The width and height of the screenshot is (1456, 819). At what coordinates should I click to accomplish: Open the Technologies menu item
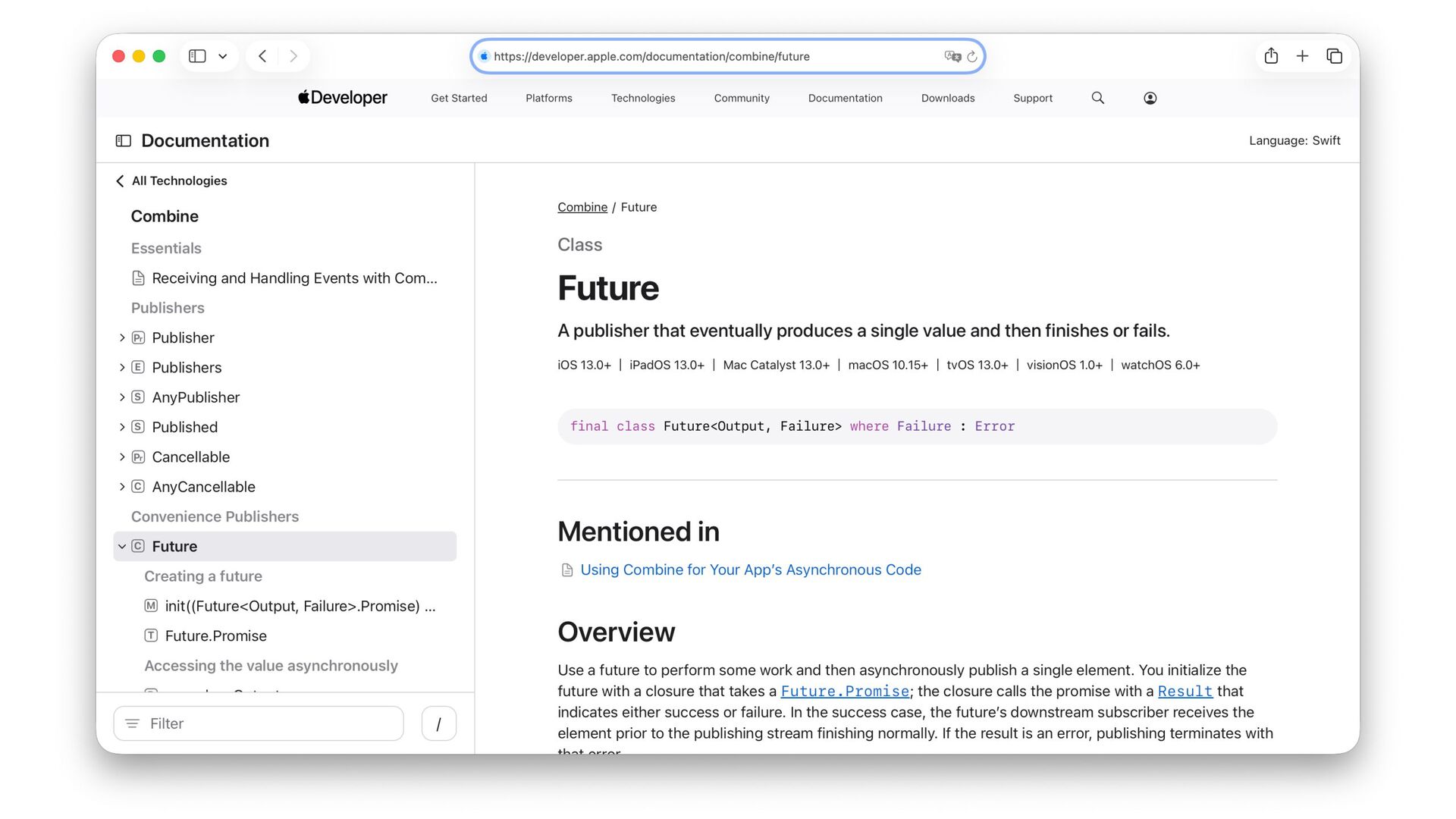[642, 98]
